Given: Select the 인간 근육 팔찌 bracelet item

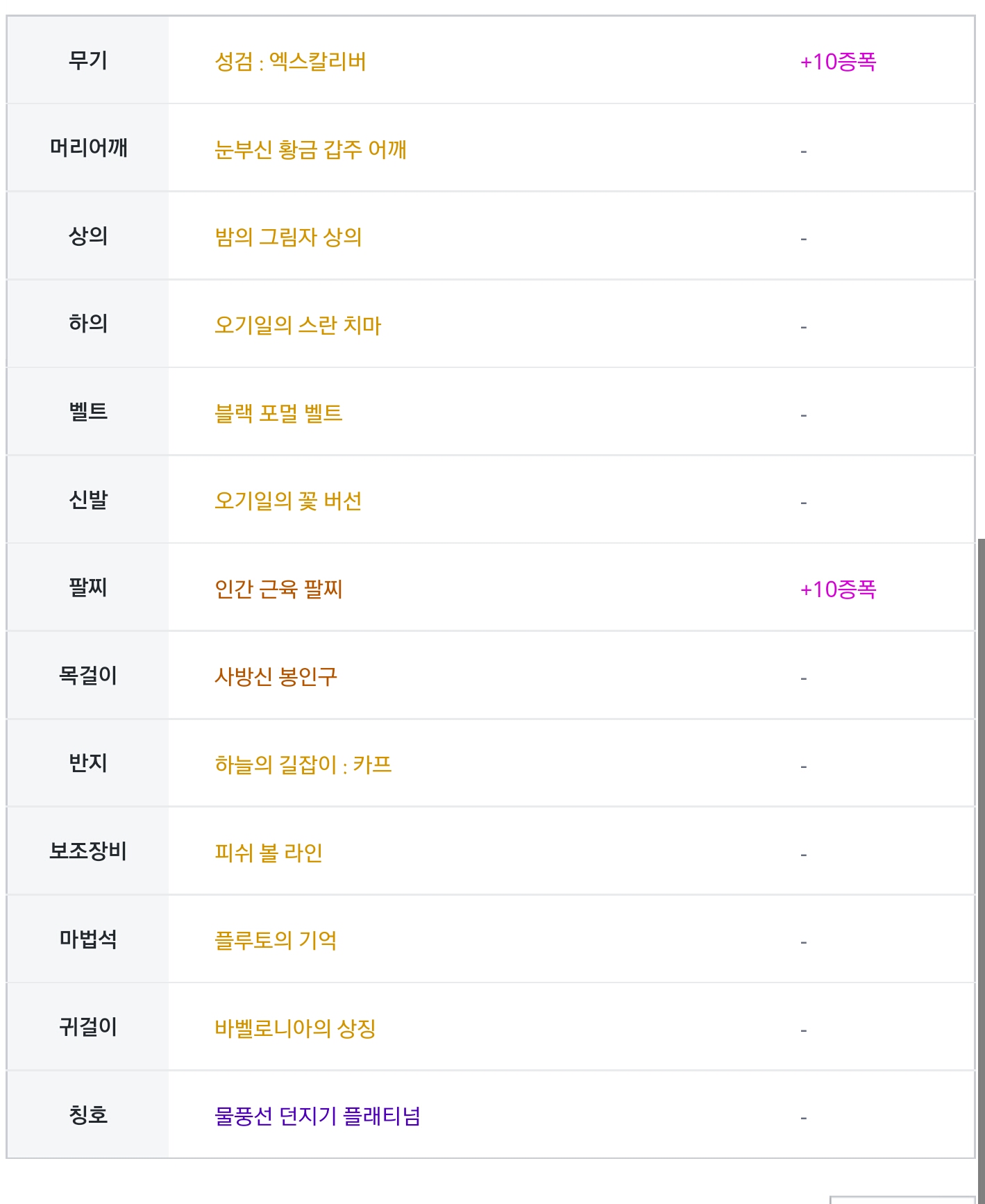Looking at the screenshot, I should tap(278, 589).
